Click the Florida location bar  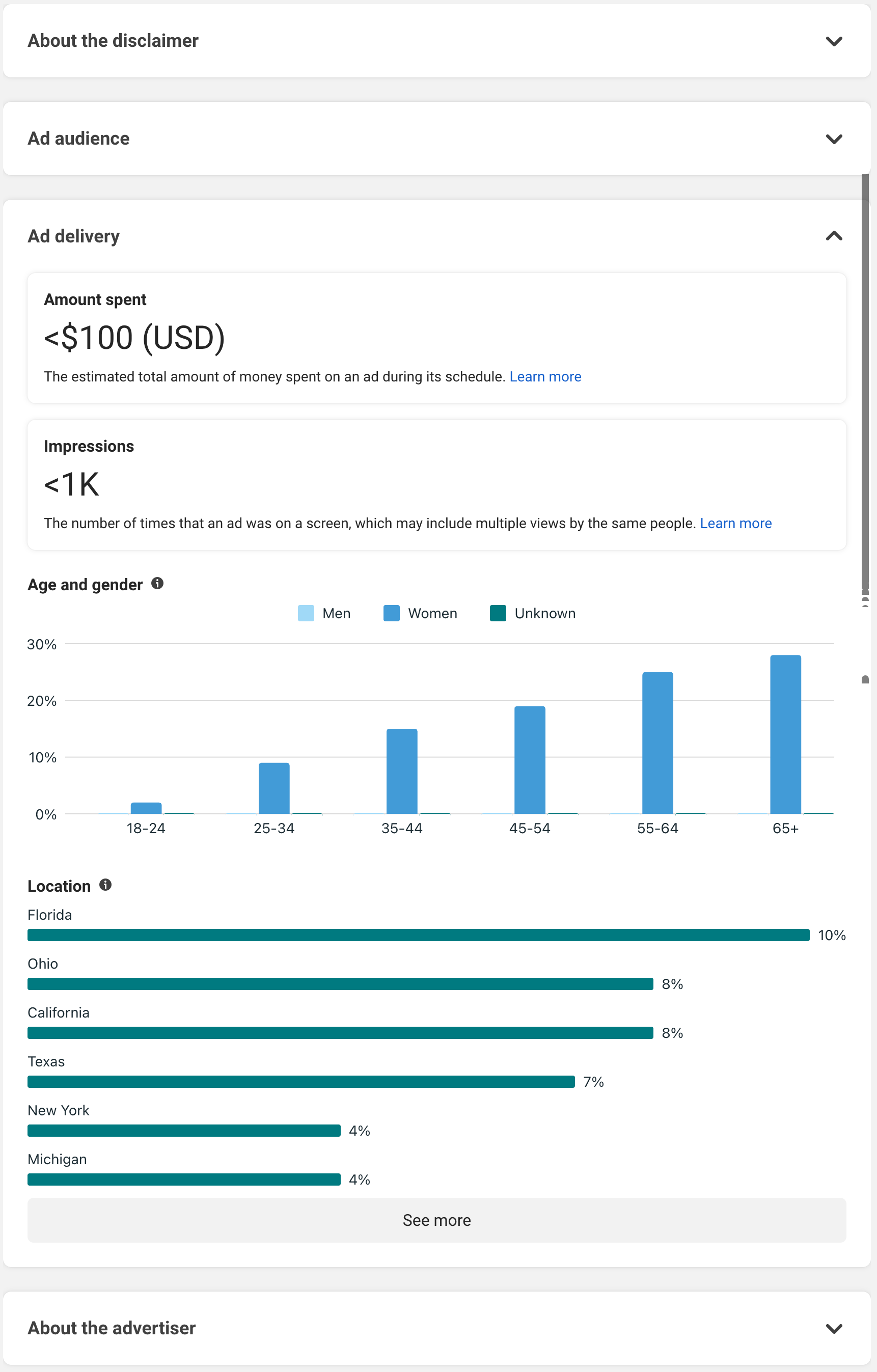pyautogui.click(x=418, y=935)
